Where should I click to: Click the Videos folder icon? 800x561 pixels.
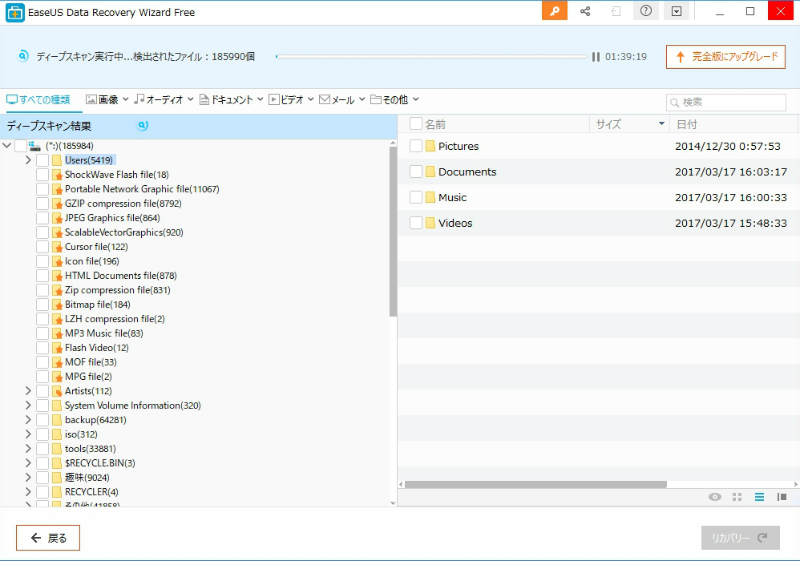[430, 222]
